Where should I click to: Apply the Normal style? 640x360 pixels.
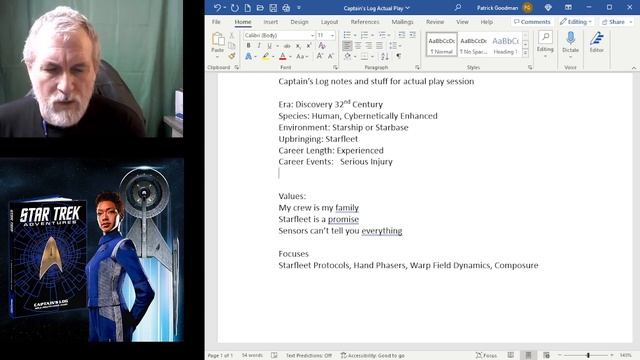click(441, 44)
